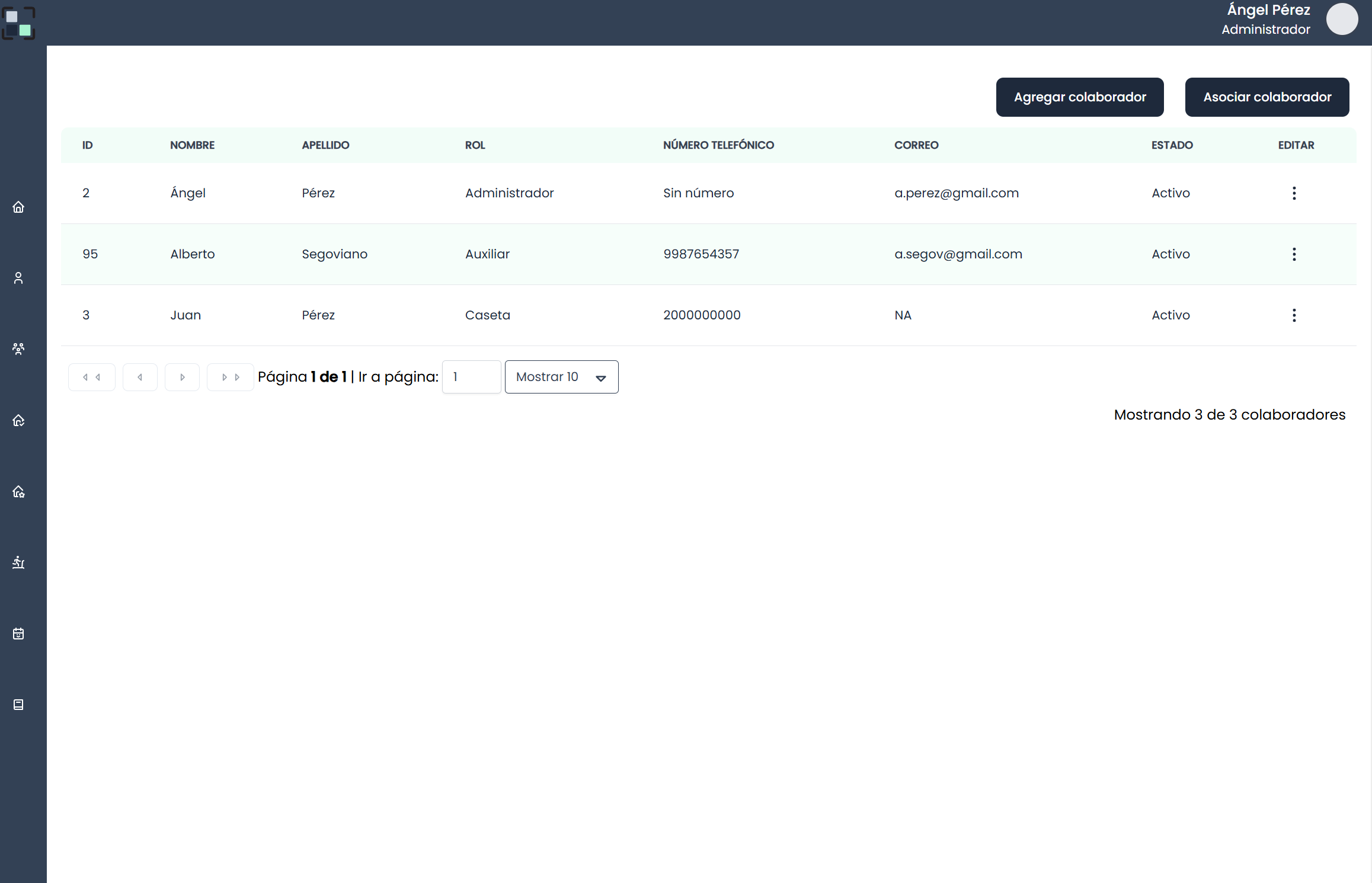The height and width of the screenshot is (883, 1372).
Task: Click the house with checkmark icon
Action: (x=18, y=420)
